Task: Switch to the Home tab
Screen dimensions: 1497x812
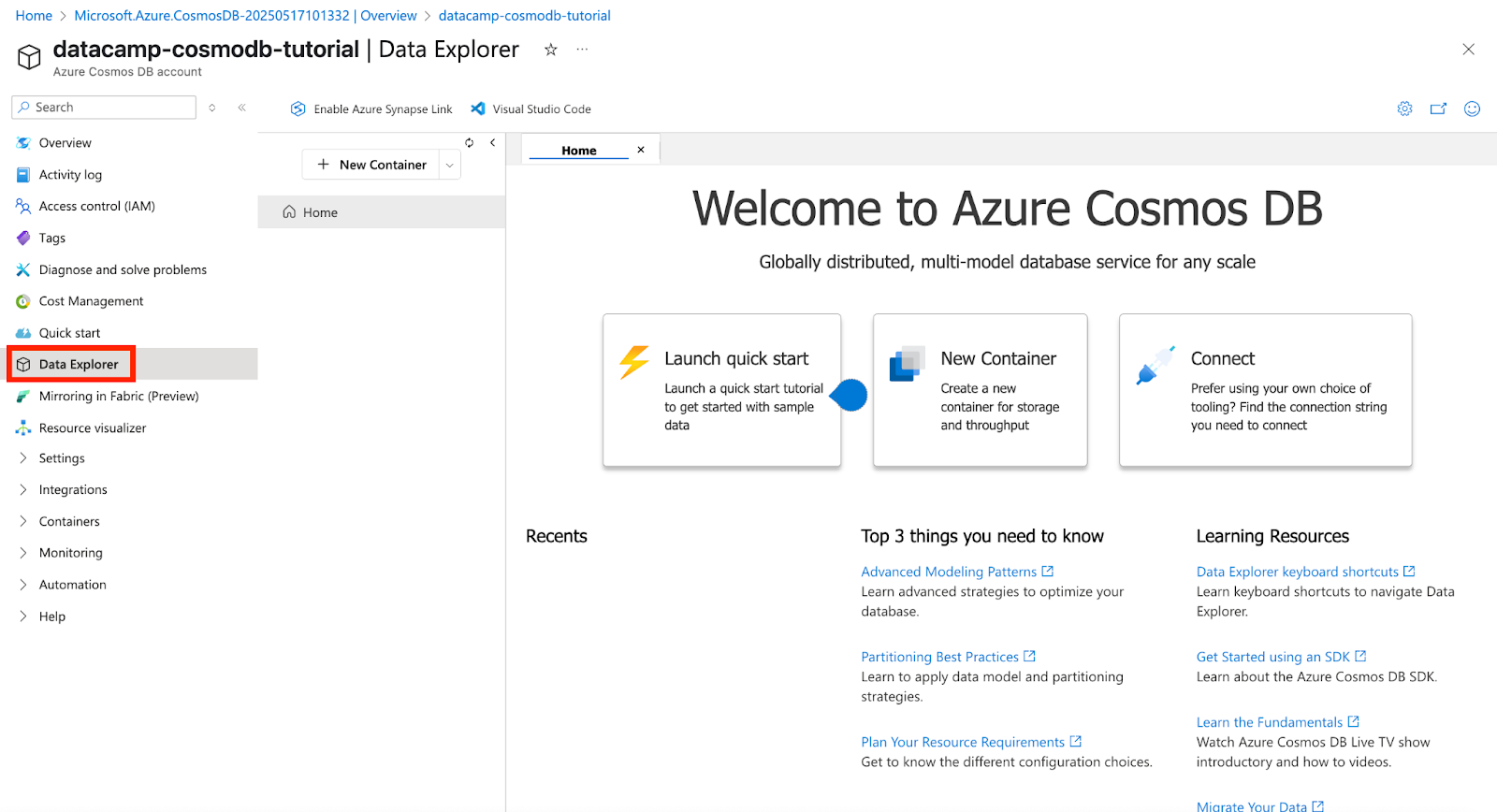Action: click(x=579, y=150)
